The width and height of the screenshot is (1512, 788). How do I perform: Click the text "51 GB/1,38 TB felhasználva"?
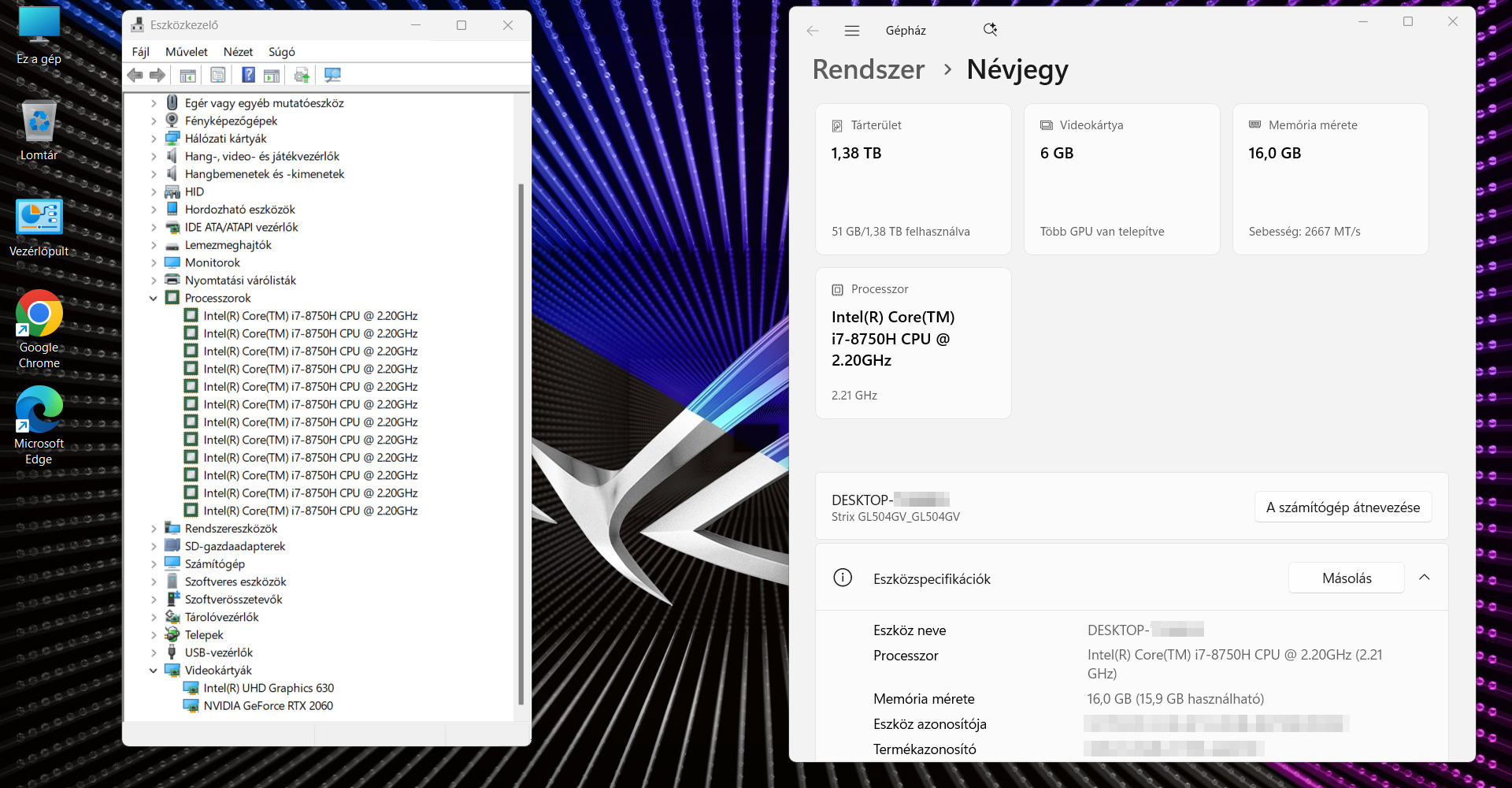(901, 232)
